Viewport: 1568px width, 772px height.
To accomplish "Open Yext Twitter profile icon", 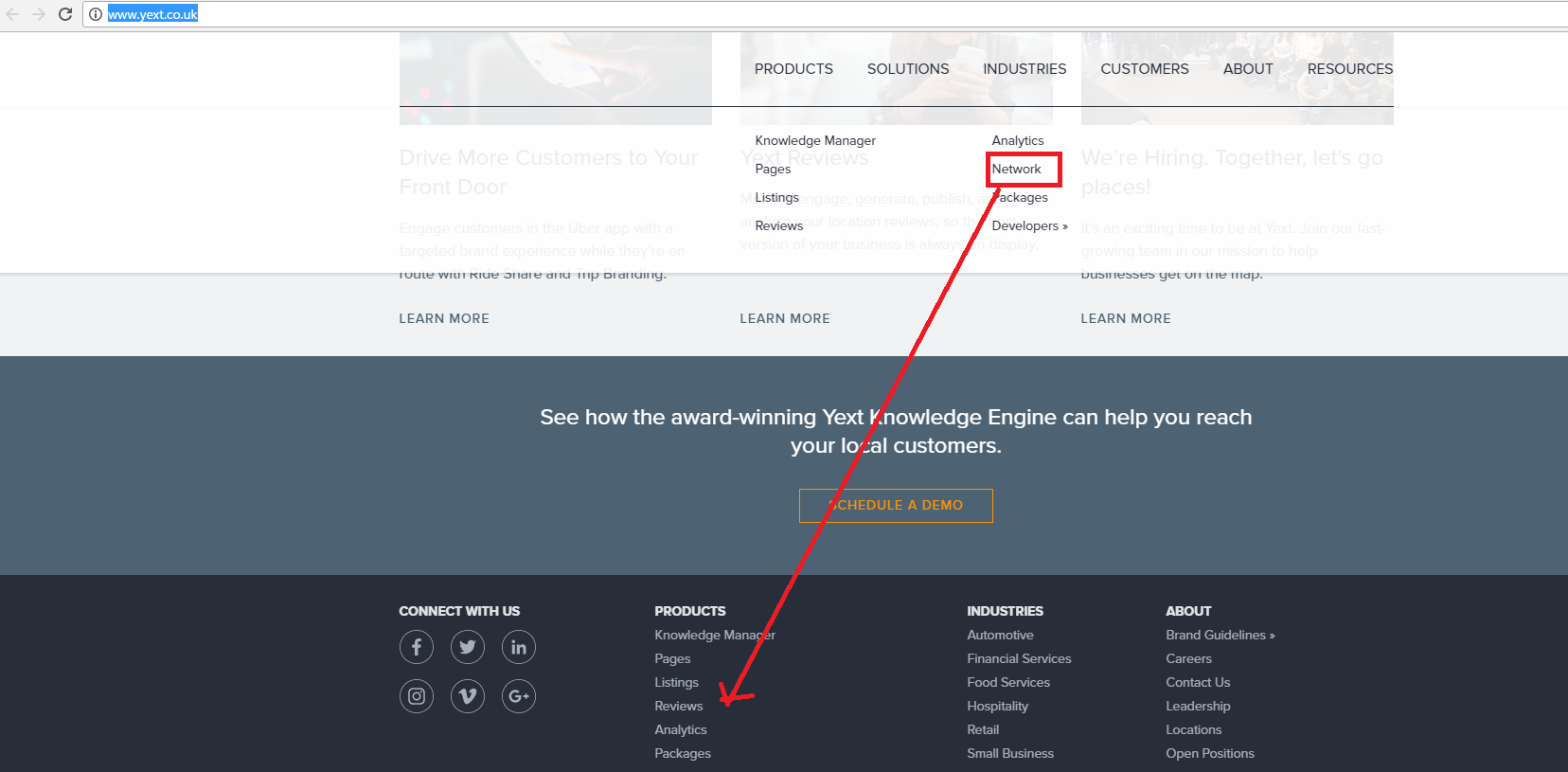I will (468, 647).
